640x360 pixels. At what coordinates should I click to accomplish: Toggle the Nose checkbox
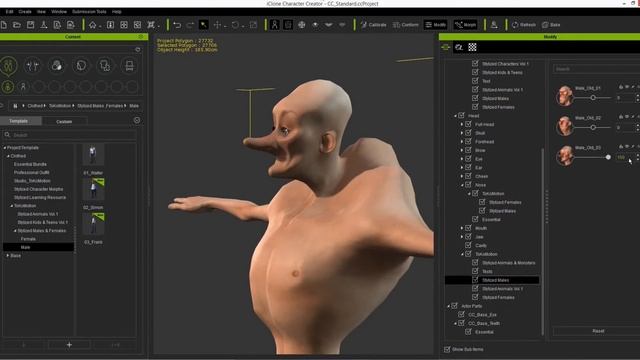point(469,184)
